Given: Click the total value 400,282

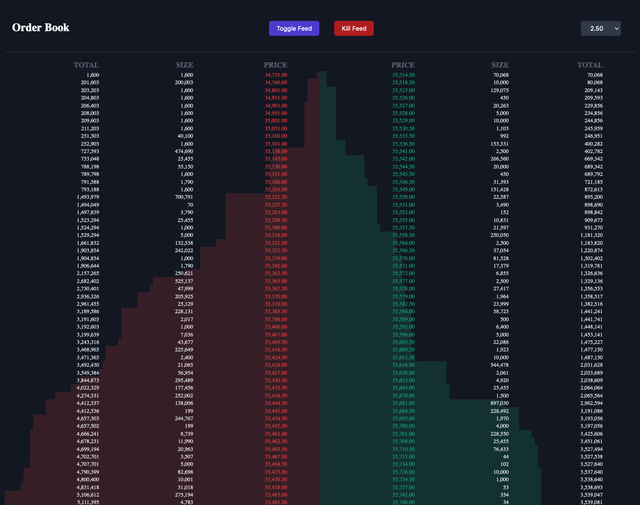Looking at the screenshot, I should 593,144.
